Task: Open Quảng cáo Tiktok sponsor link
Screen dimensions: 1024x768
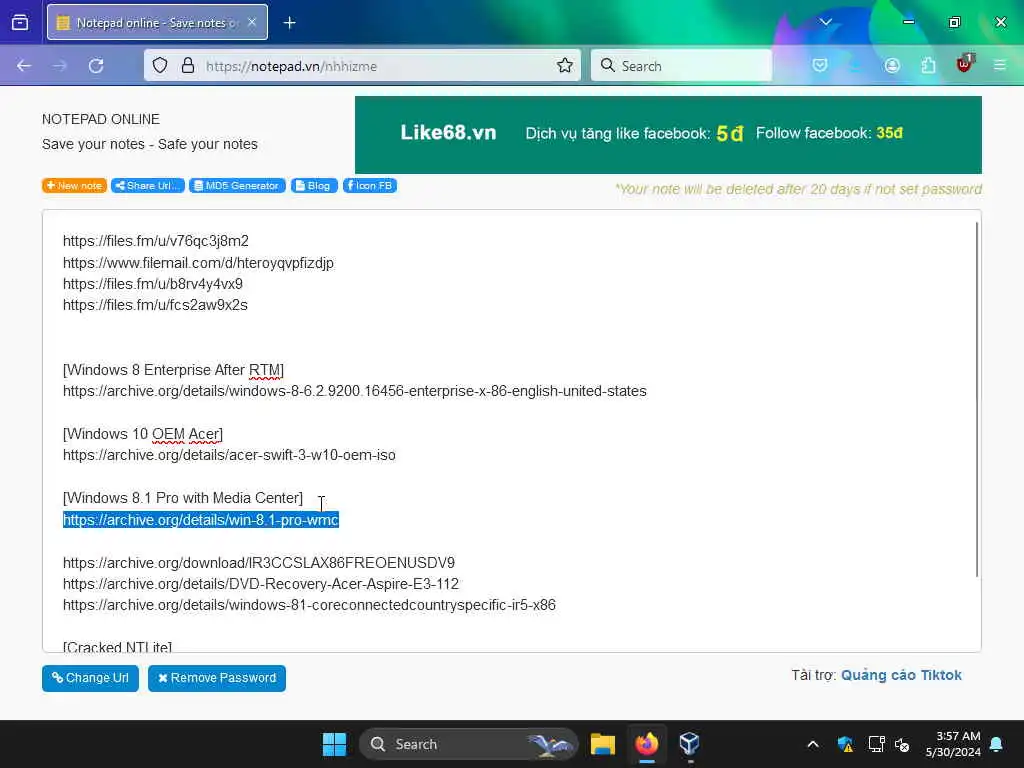Action: pyautogui.click(x=901, y=675)
